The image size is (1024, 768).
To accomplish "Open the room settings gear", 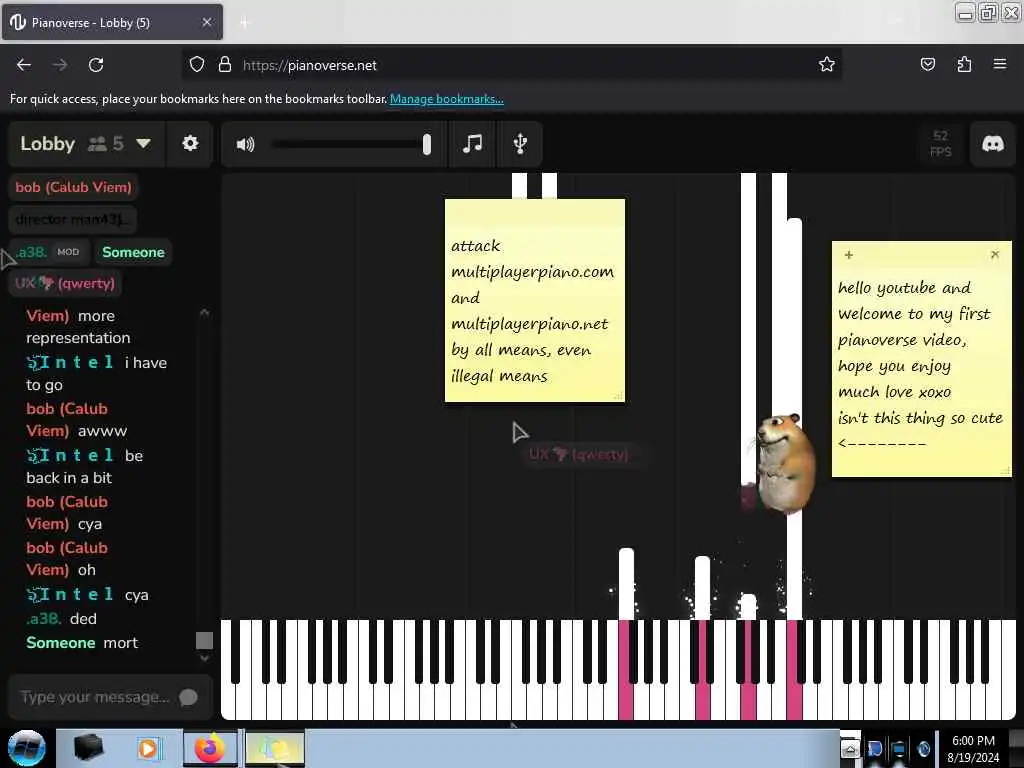I will coord(190,144).
